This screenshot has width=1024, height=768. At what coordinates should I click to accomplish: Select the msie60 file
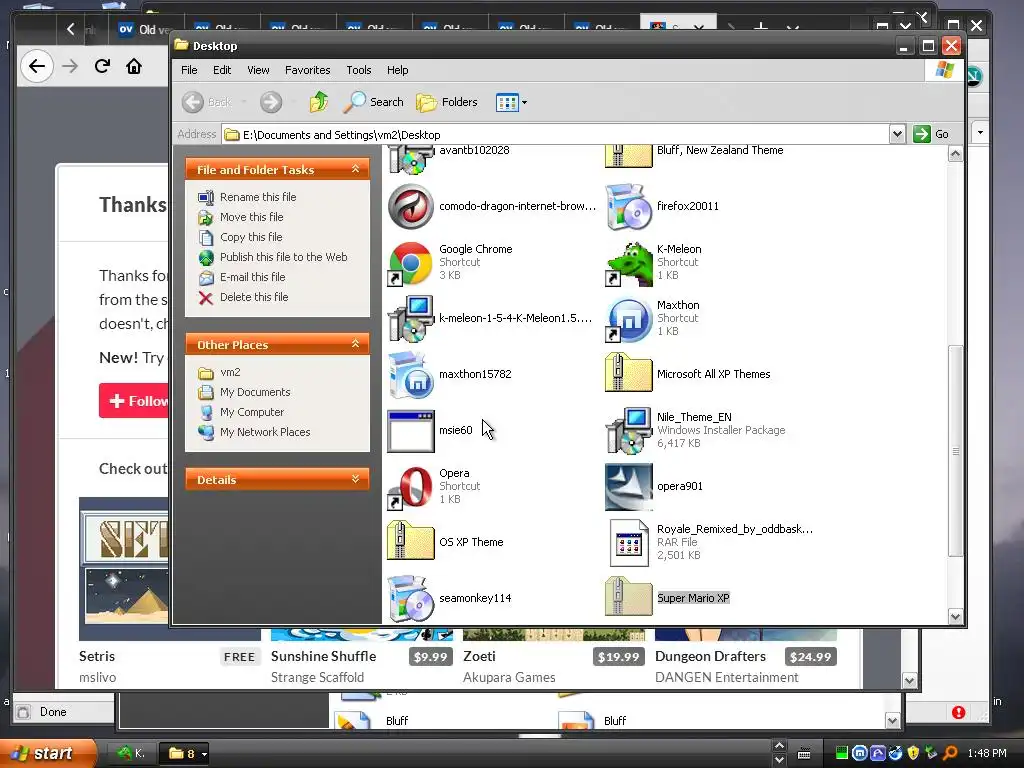(430, 430)
